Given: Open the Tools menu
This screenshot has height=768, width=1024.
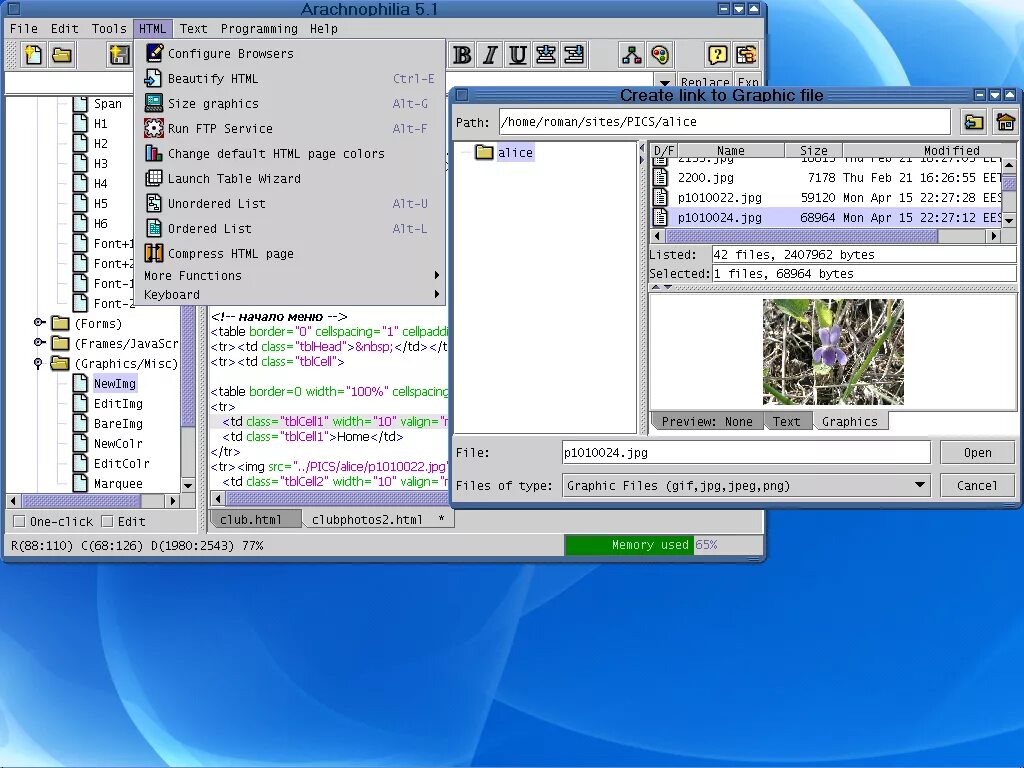Looking at the screenshot, I should [109, 29].
